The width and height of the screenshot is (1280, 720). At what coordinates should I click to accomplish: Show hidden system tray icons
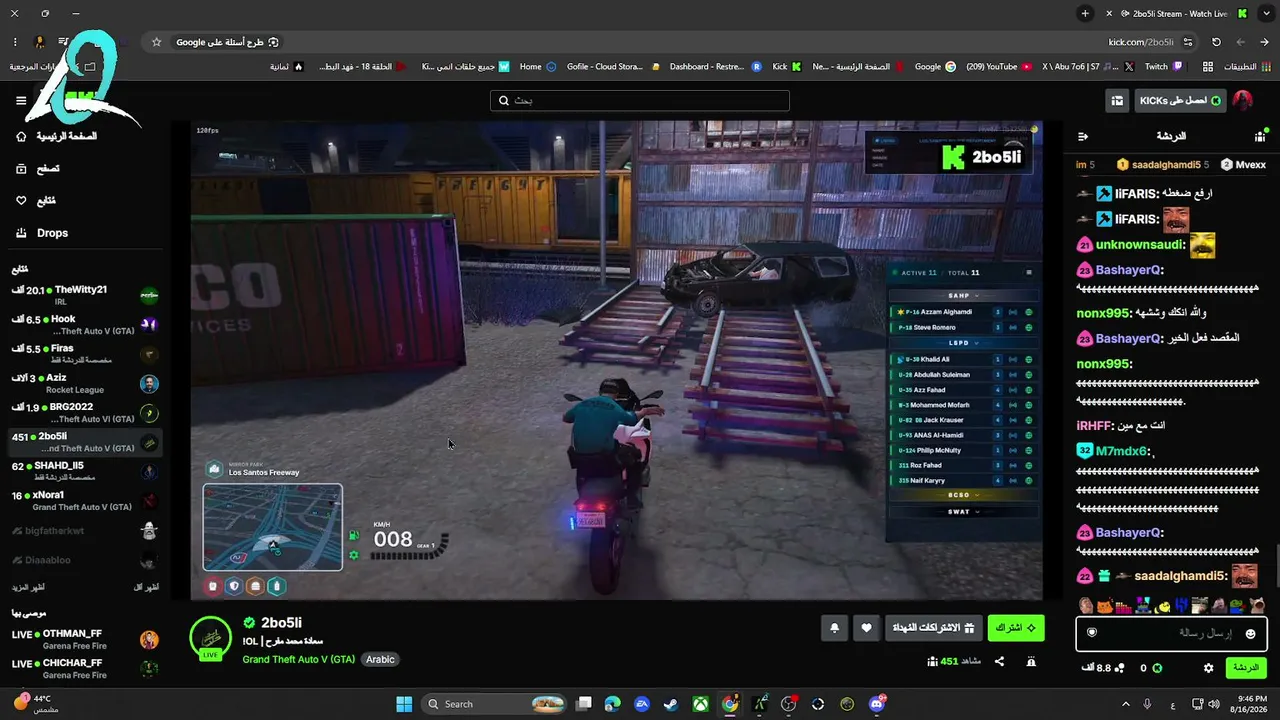coord(1125,704)
